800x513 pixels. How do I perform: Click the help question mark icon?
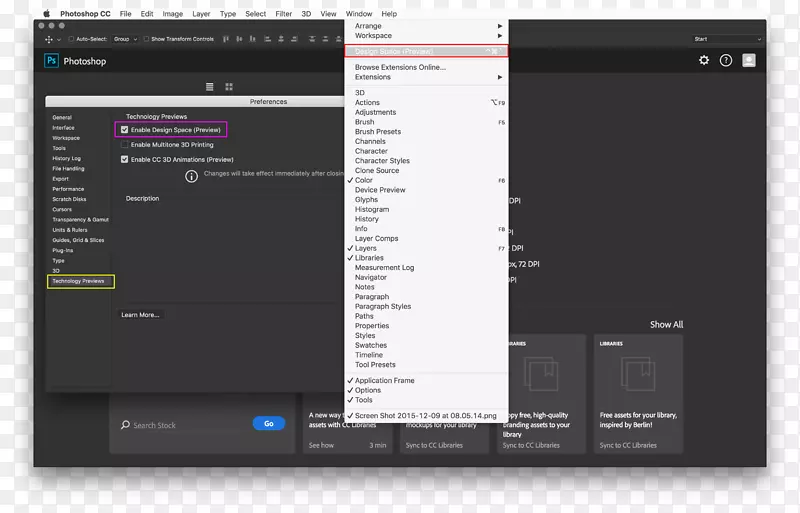726,60
